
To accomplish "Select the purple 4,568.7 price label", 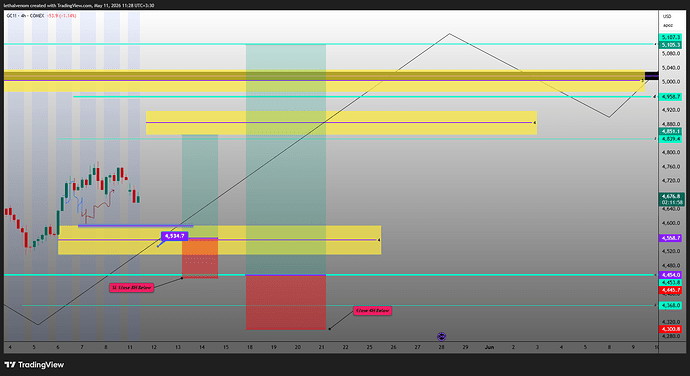I will [x=670, y=238].
